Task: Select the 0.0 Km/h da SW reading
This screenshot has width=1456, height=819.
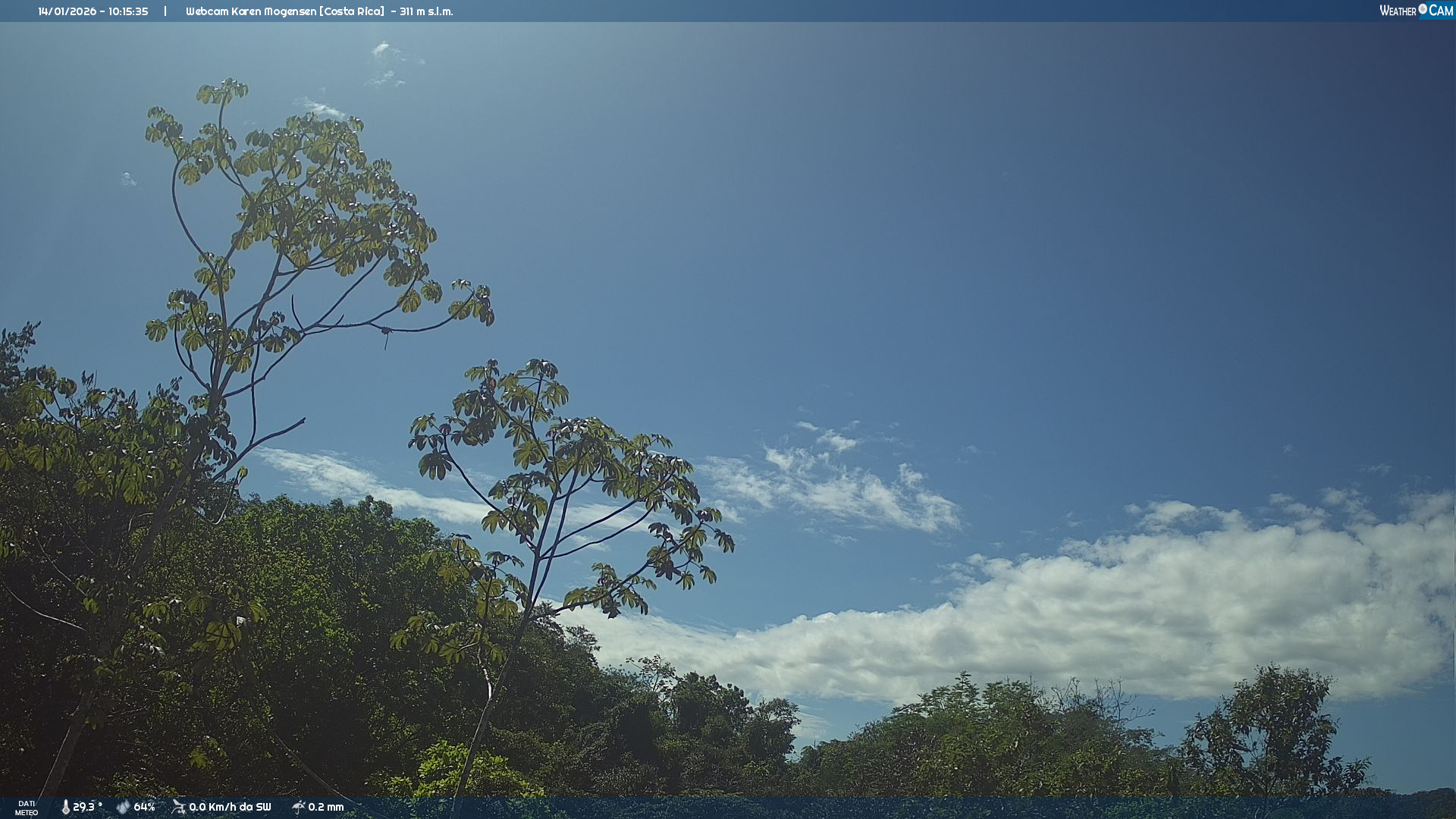Action: [x=230, y=808]
